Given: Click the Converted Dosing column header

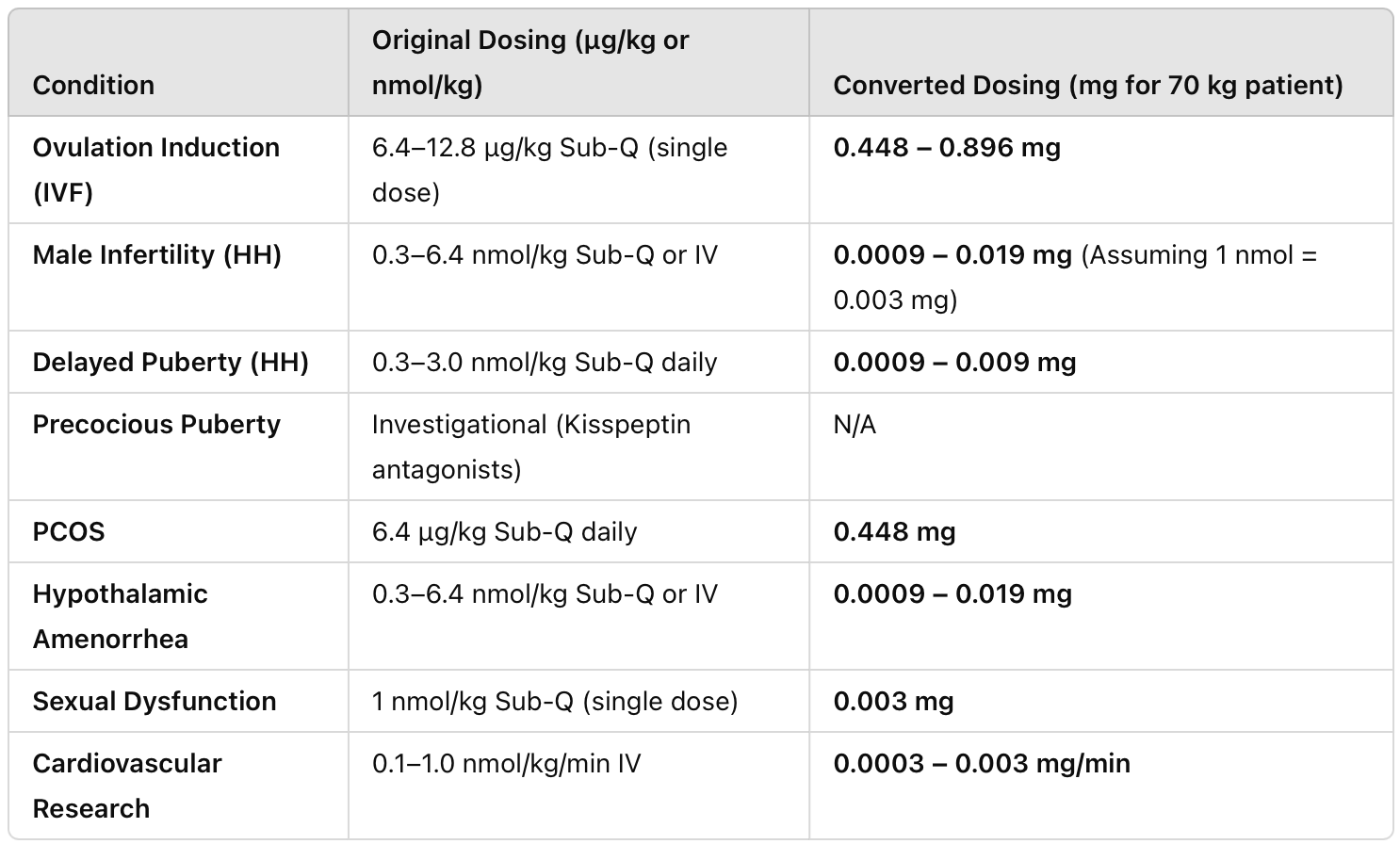Looking at the screenshot, I should 1088,85.
